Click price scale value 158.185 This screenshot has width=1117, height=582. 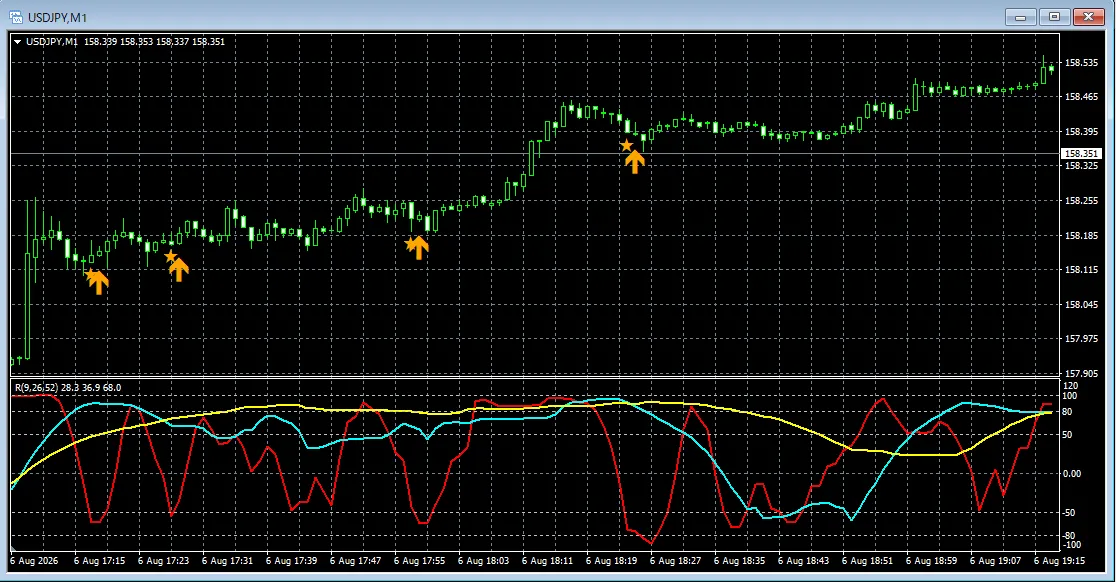tap(1081, 236)
